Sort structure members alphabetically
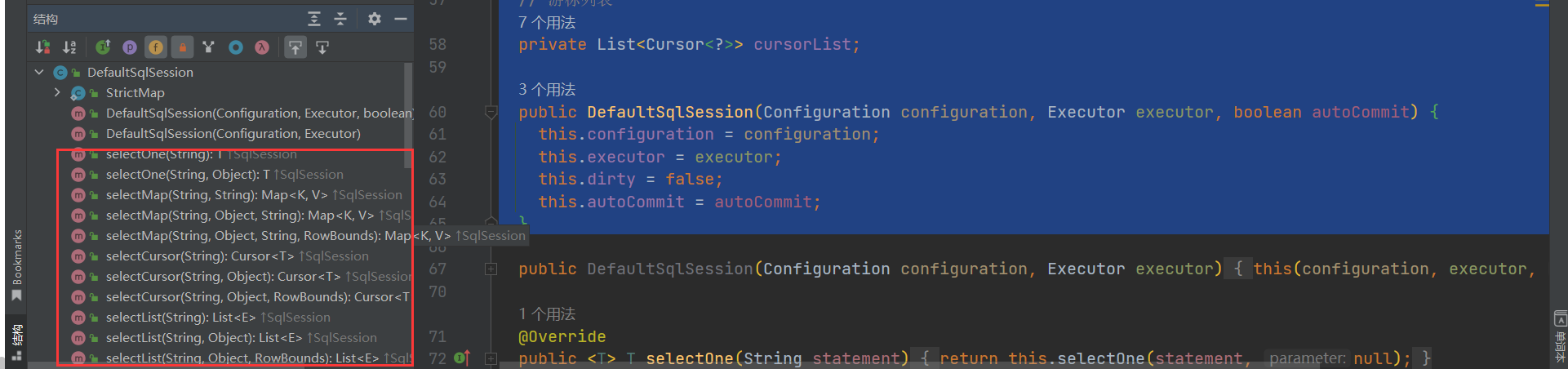Screen dimensions: 1568x369 pos(69,47)
